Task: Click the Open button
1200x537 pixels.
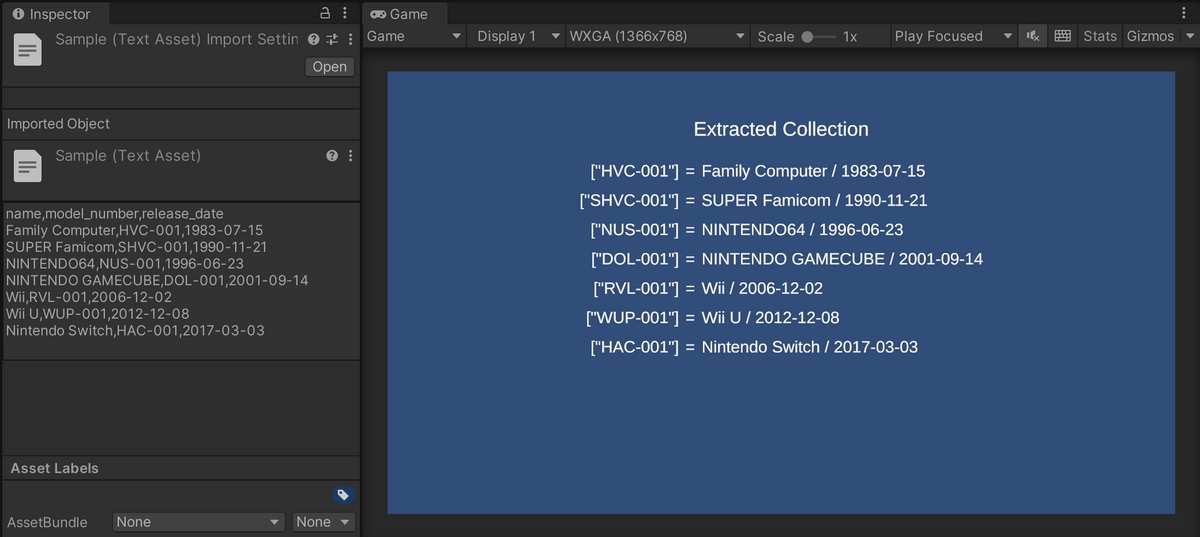Action: click(329, 67)
